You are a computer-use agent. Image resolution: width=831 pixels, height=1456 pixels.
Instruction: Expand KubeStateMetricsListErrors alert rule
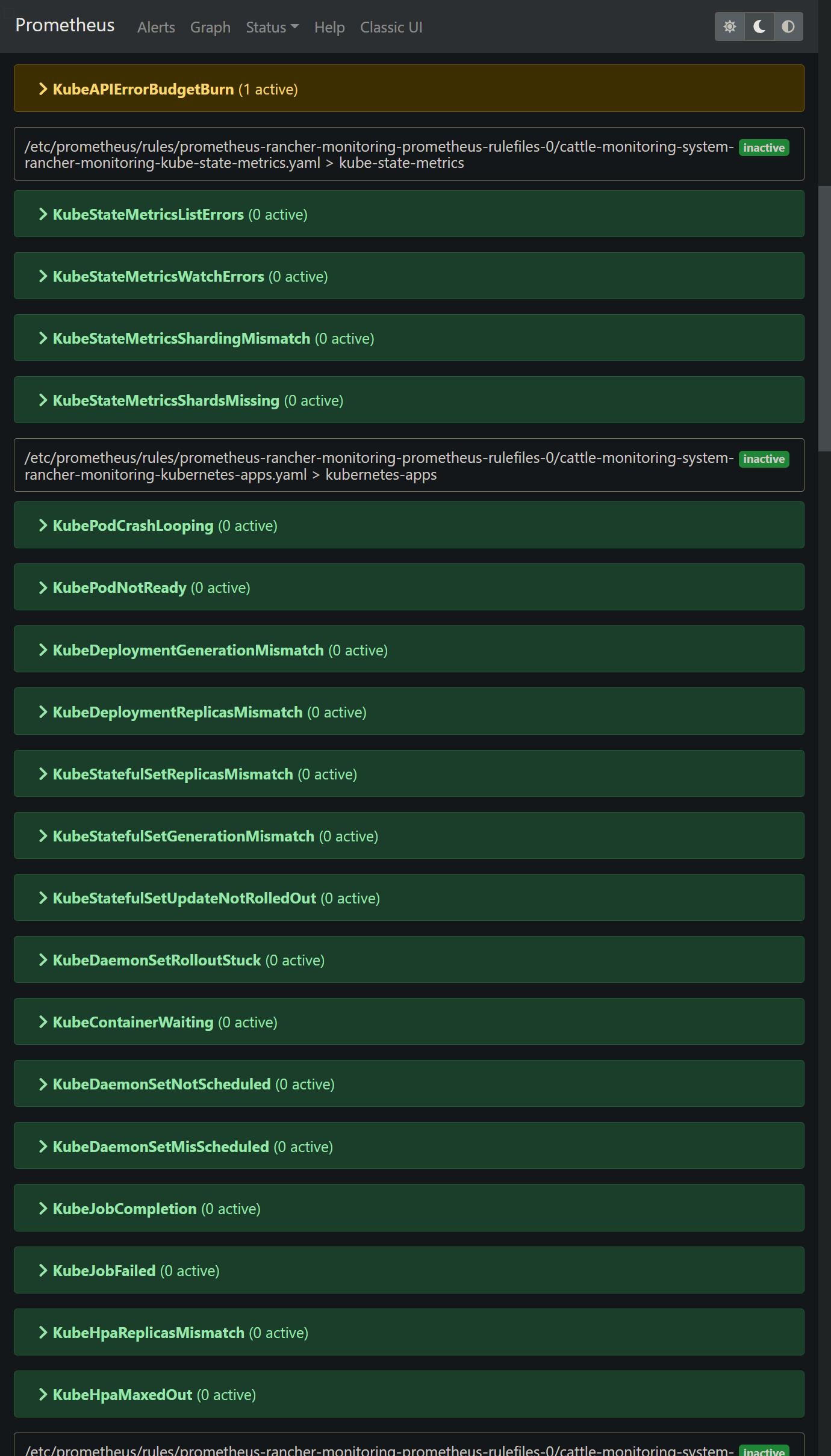point(409,214)
